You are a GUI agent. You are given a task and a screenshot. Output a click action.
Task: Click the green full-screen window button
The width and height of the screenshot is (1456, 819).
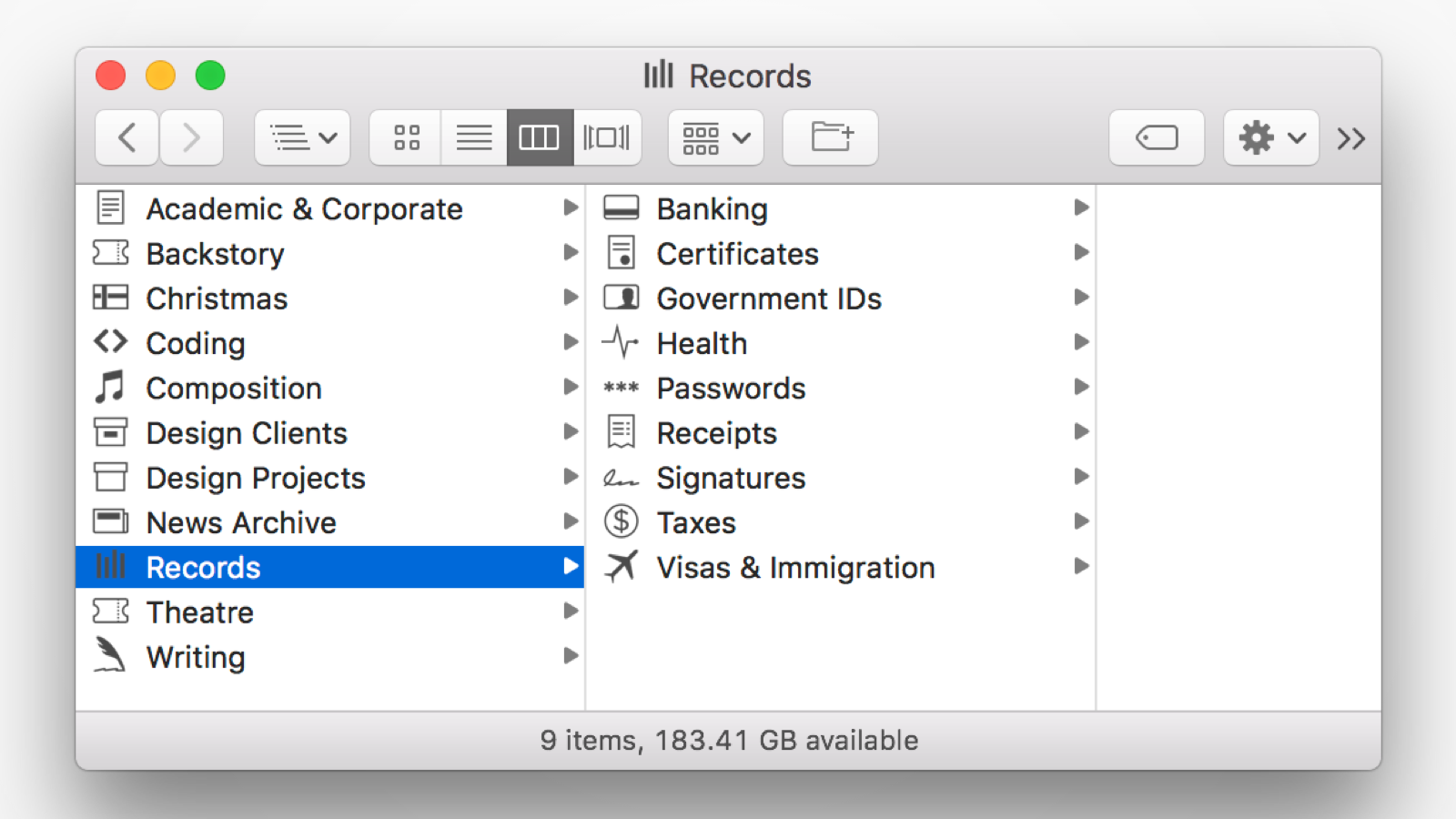tap(210, 76)
